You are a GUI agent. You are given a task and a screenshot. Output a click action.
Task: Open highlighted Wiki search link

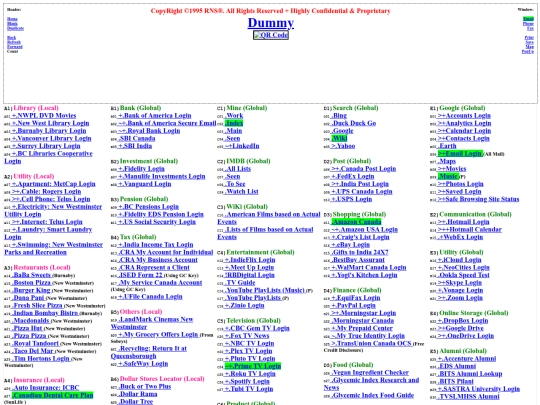pyautogui.click(x=339, y=138)
